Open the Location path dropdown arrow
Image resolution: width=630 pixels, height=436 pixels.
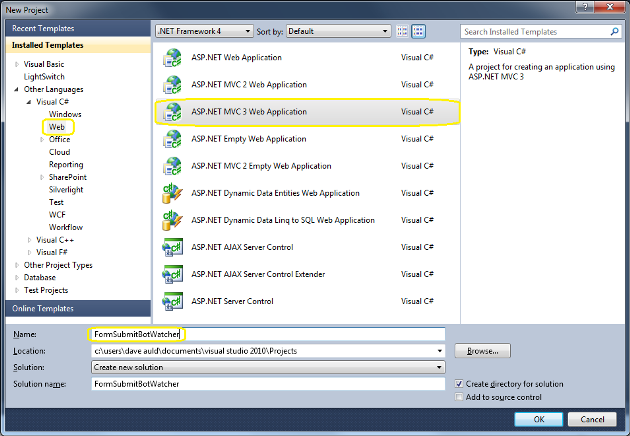pyautogui.click(x=440, y=351)
